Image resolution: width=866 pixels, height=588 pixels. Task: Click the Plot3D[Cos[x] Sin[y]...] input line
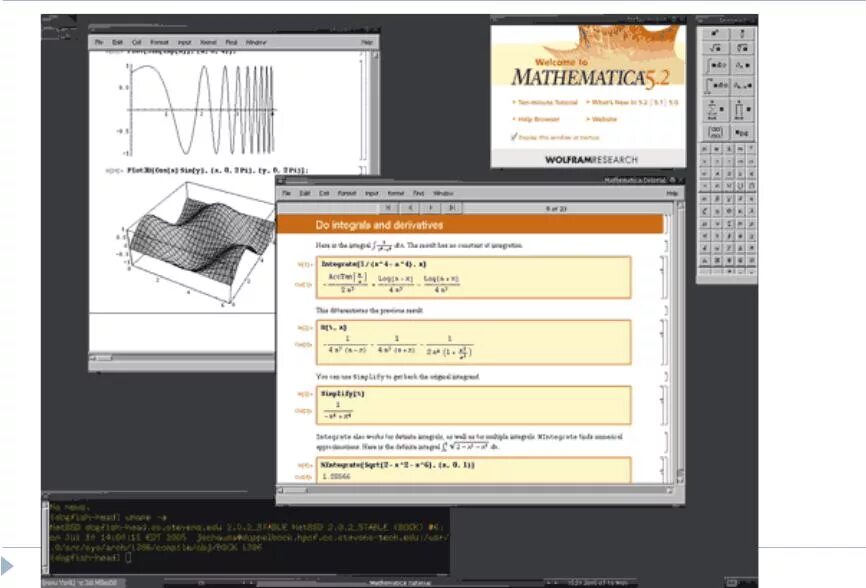(218, 170)
